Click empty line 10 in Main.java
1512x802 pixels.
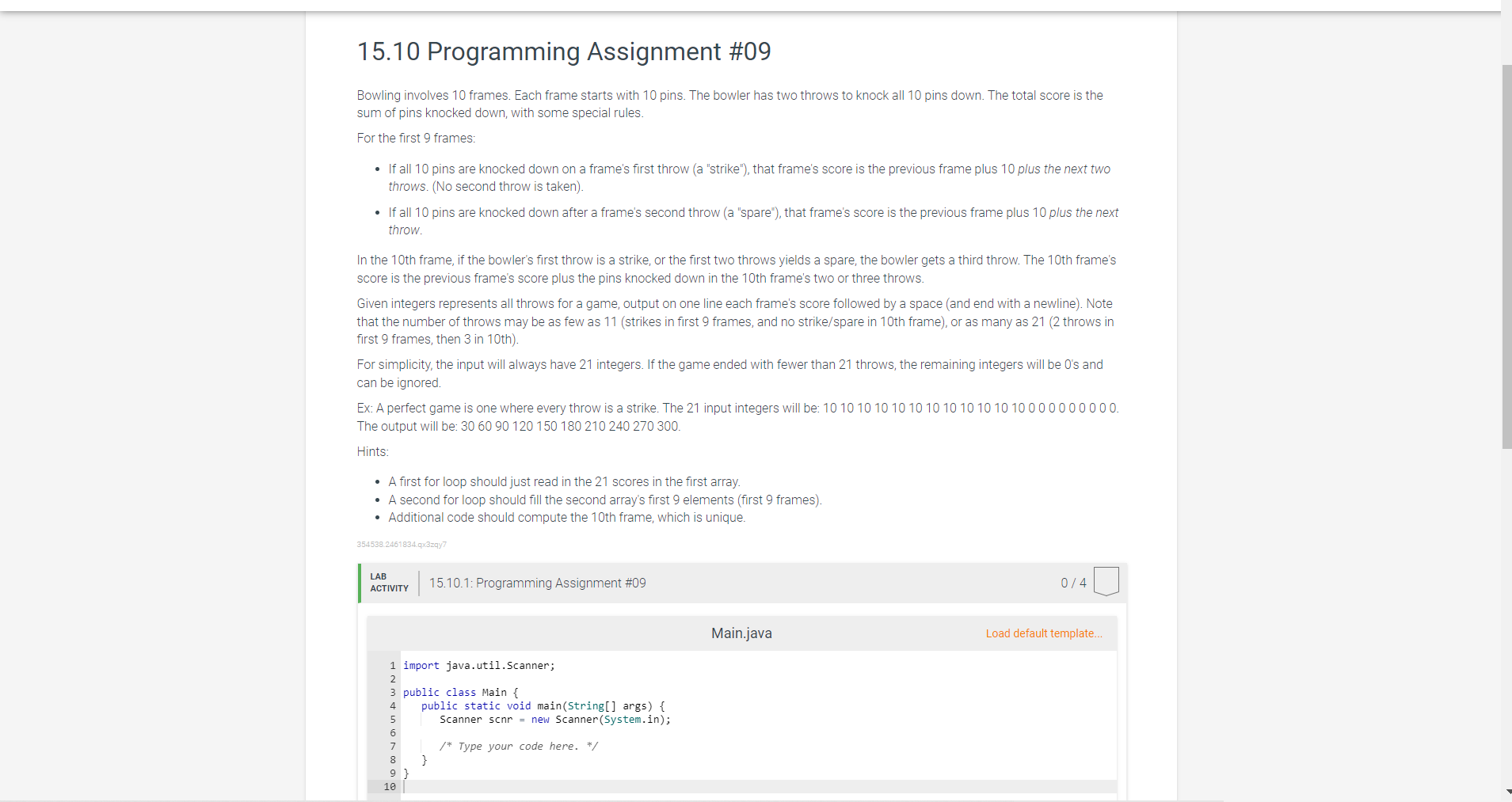coord(475,786)
